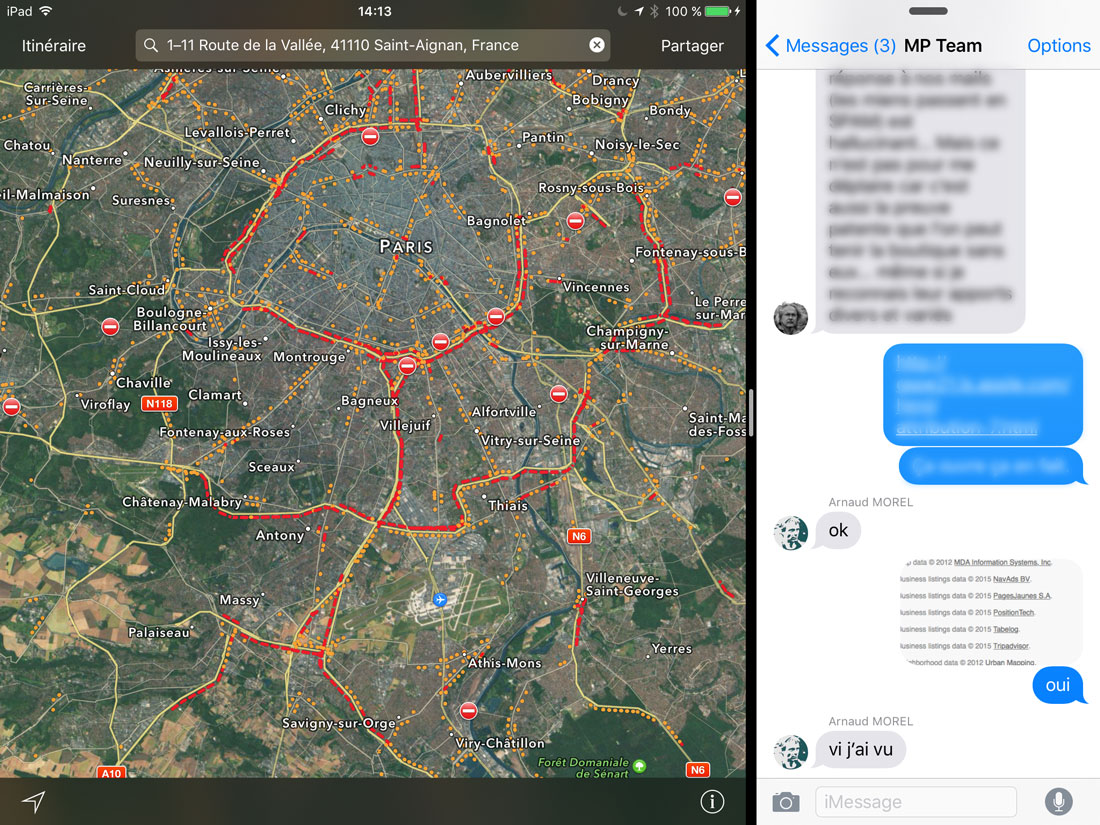Clear the Maps search field text
Screen dimensions: 1100x825
pyautogui.click(x=596, y=45)
